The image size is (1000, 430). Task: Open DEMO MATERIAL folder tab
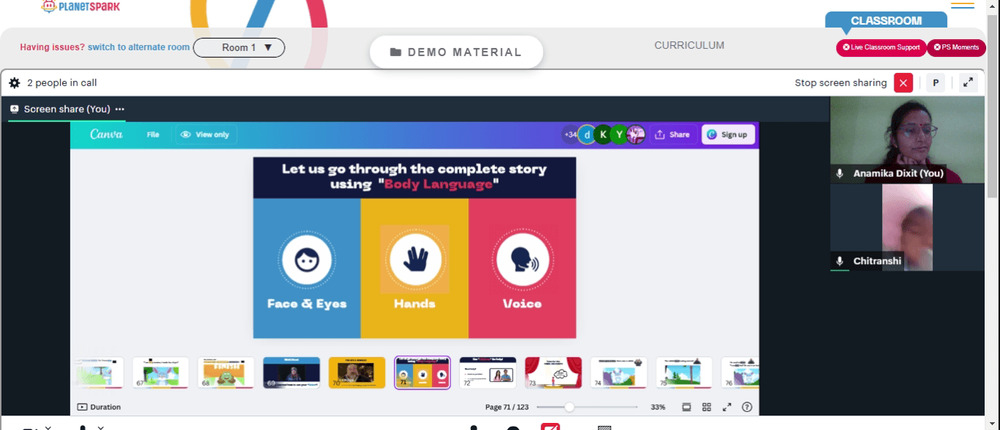click(456, 52)
